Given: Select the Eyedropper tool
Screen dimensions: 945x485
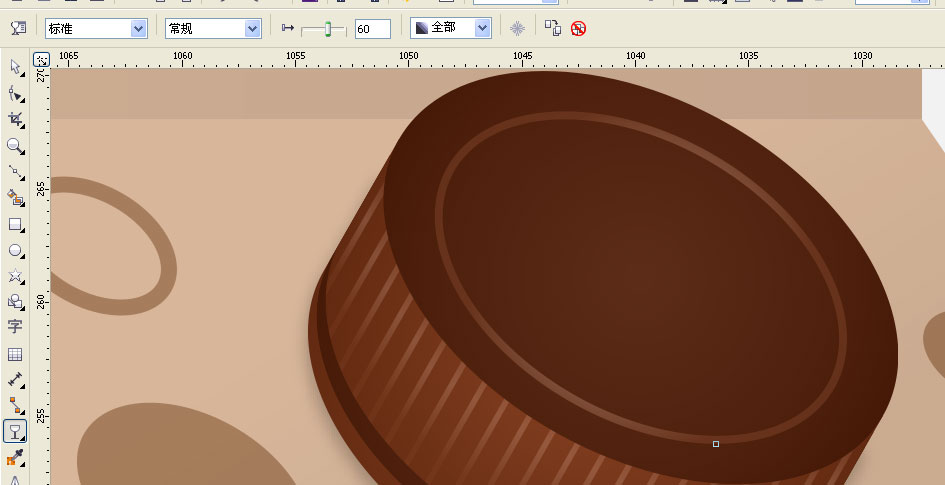Looking at the screenshot, I should tap(16, 458).
